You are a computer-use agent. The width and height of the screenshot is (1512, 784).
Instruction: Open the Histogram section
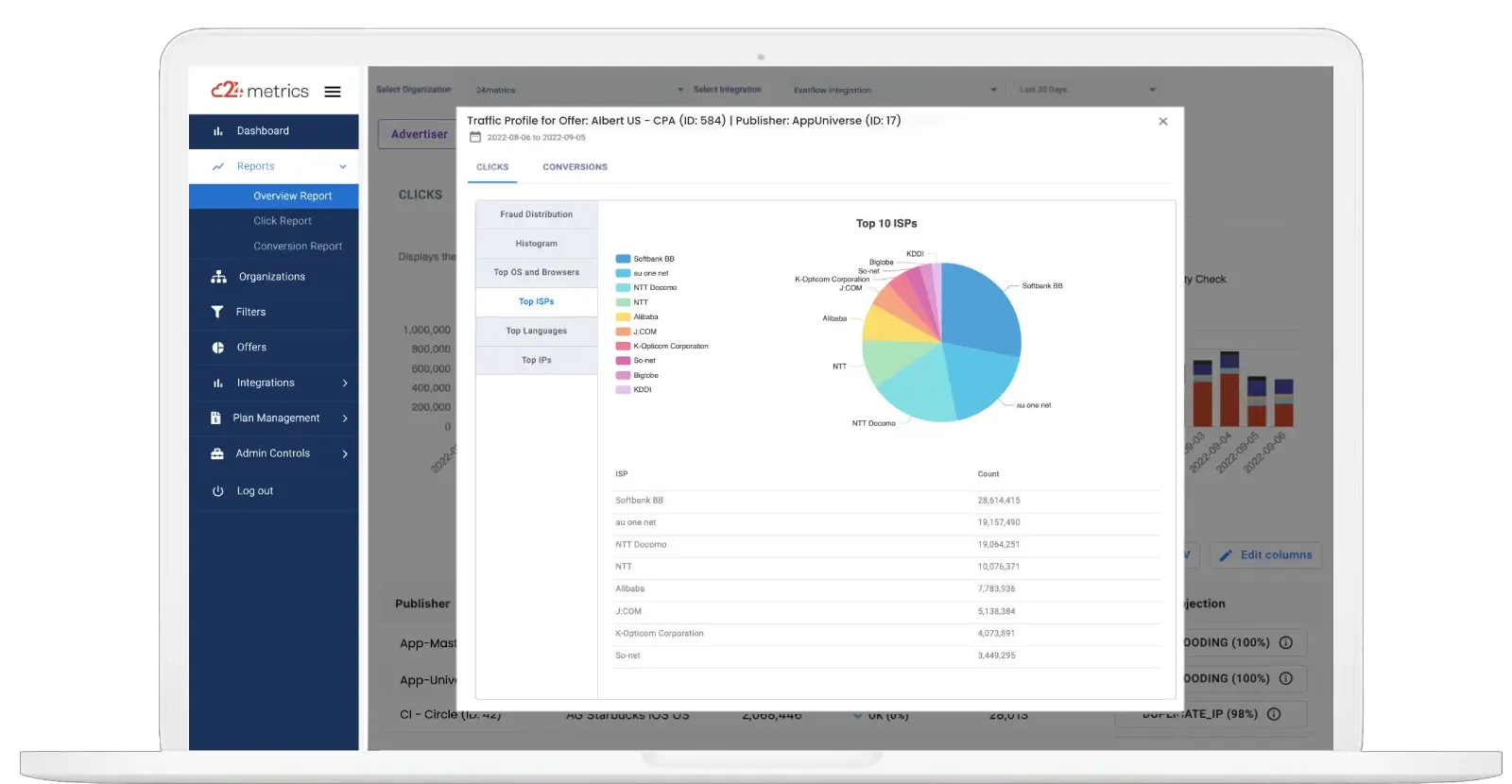pyautogui.click(x=537, y=244)
